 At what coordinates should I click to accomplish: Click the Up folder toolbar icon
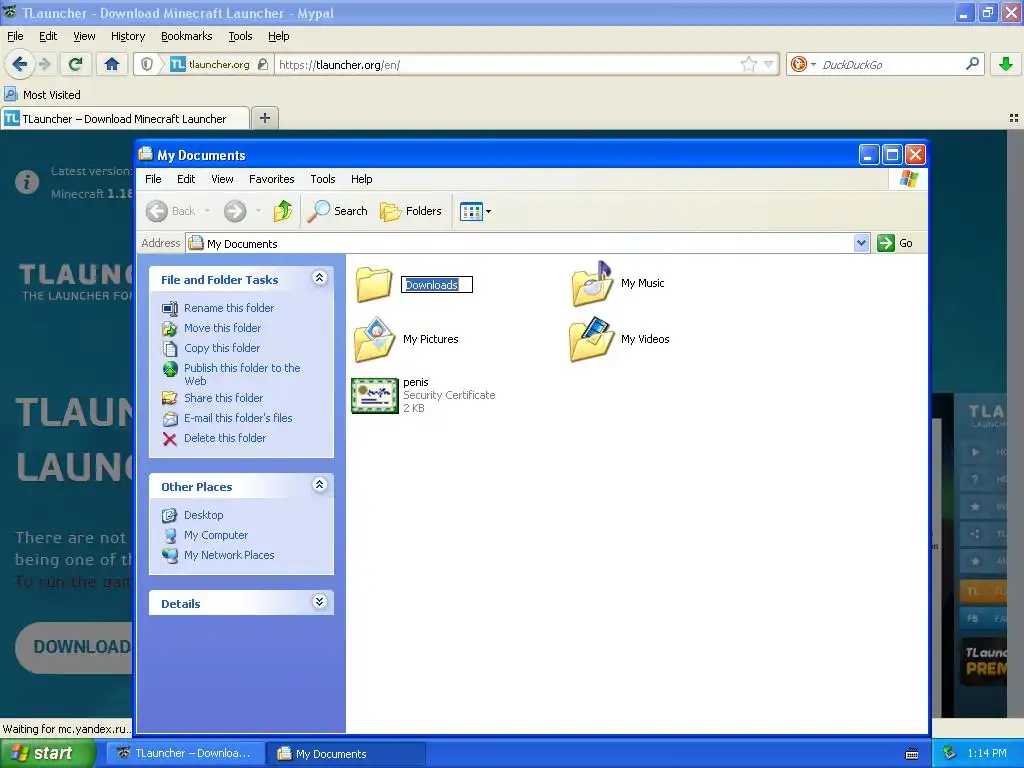click(283, 211)
